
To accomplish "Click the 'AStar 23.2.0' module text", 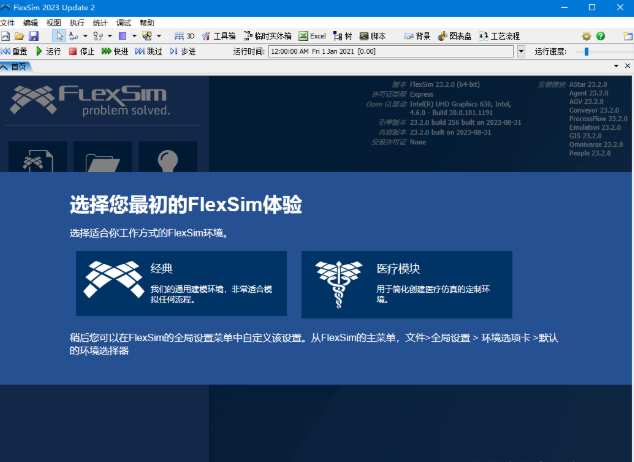I will (x=588, y=84).
